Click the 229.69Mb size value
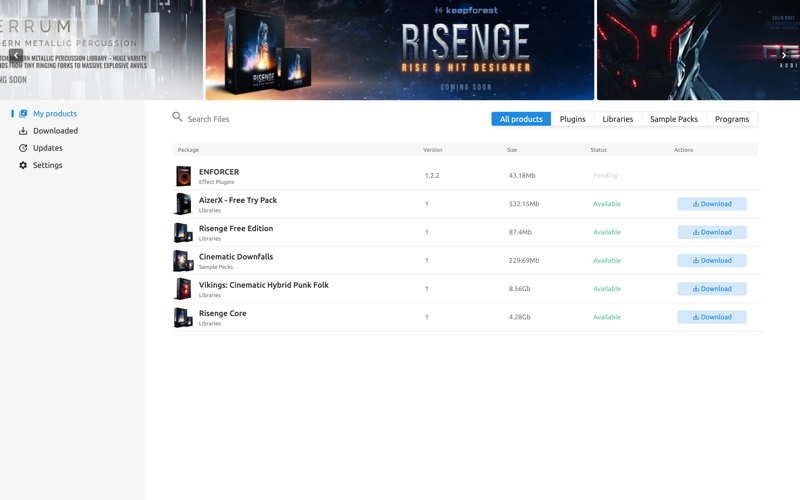Screen dimensions: 800x500 523,261
